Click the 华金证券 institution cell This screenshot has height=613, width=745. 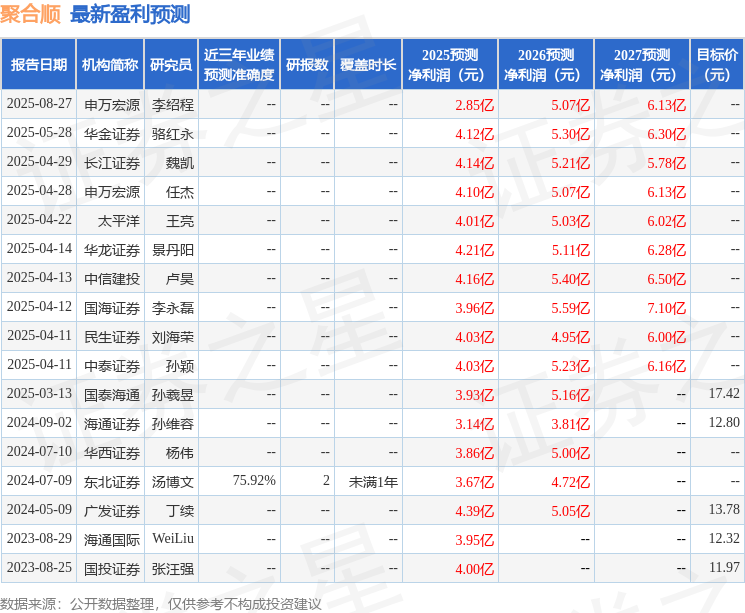[112, 134]
